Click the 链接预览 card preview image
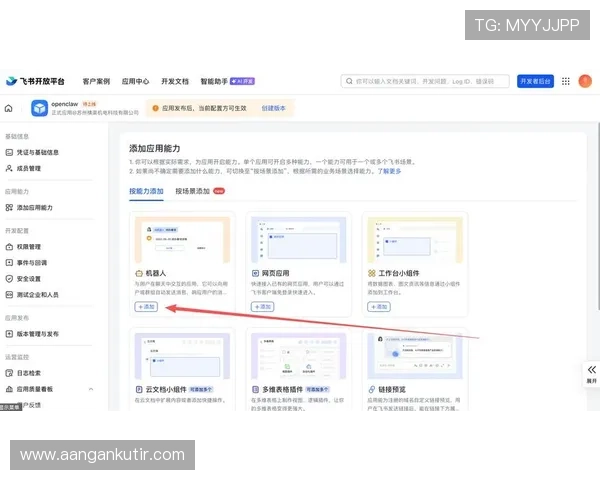 point(415,356)
